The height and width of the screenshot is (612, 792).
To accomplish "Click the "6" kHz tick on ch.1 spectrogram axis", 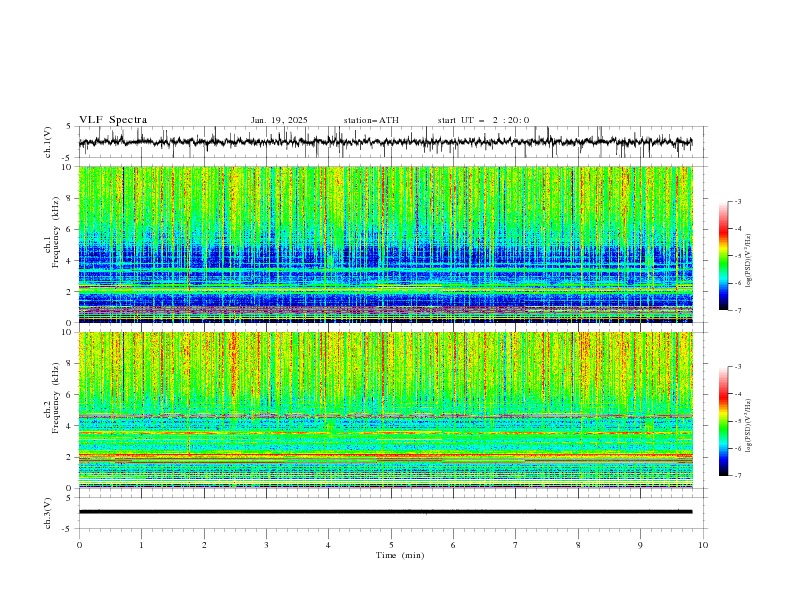I will pos(69,229).
